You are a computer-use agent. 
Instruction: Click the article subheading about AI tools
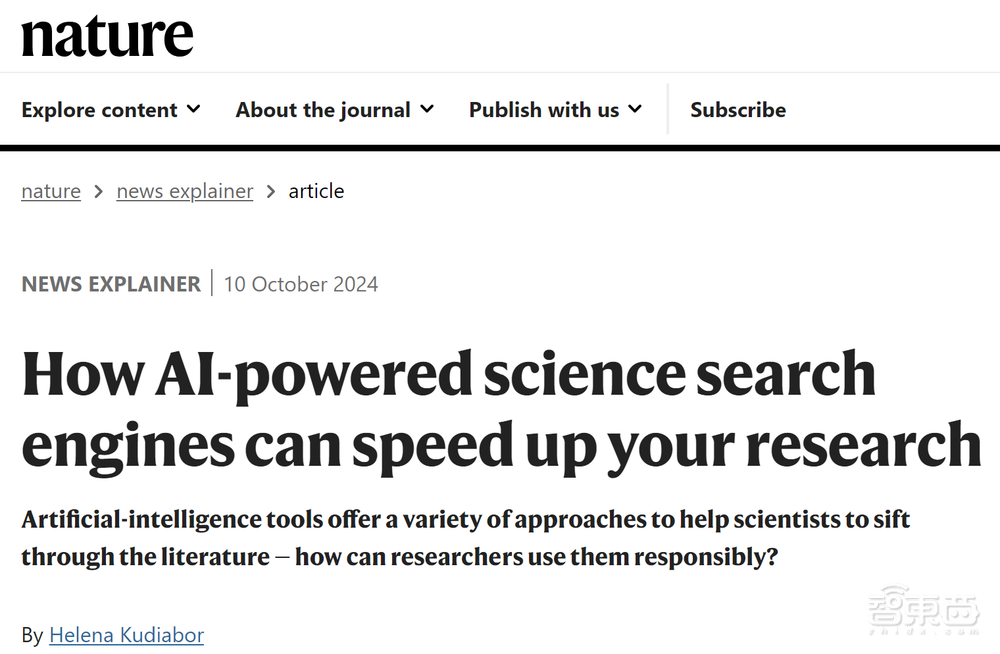465,537
